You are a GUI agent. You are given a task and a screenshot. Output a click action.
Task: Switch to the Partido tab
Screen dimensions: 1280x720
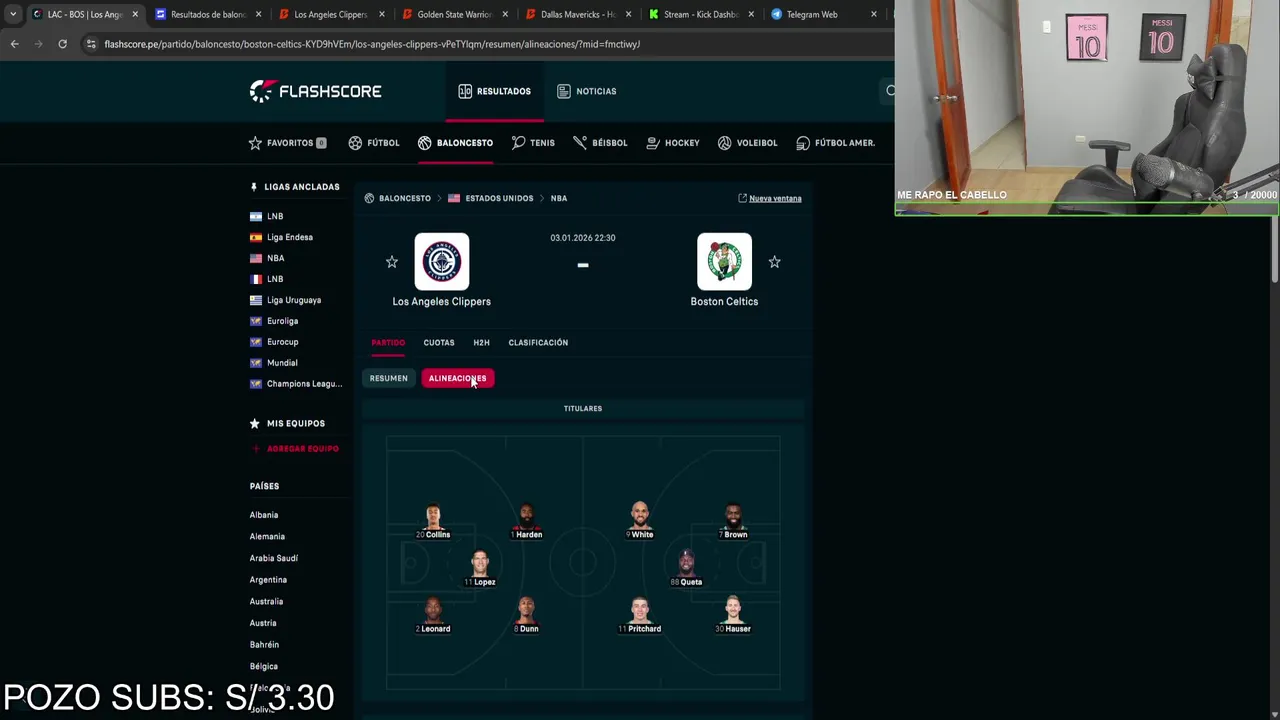388,343
